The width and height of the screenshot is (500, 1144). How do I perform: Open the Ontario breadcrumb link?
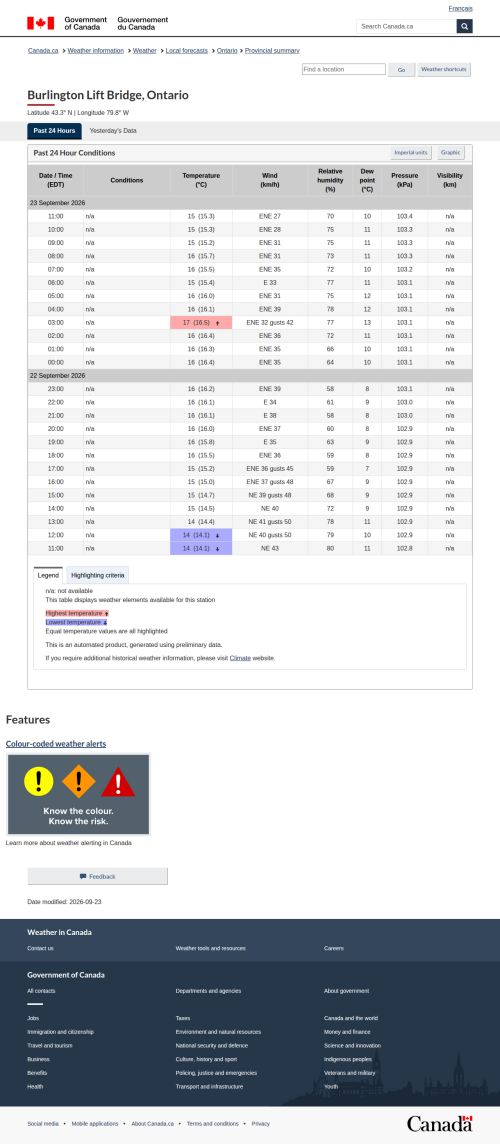coord(226,50)
